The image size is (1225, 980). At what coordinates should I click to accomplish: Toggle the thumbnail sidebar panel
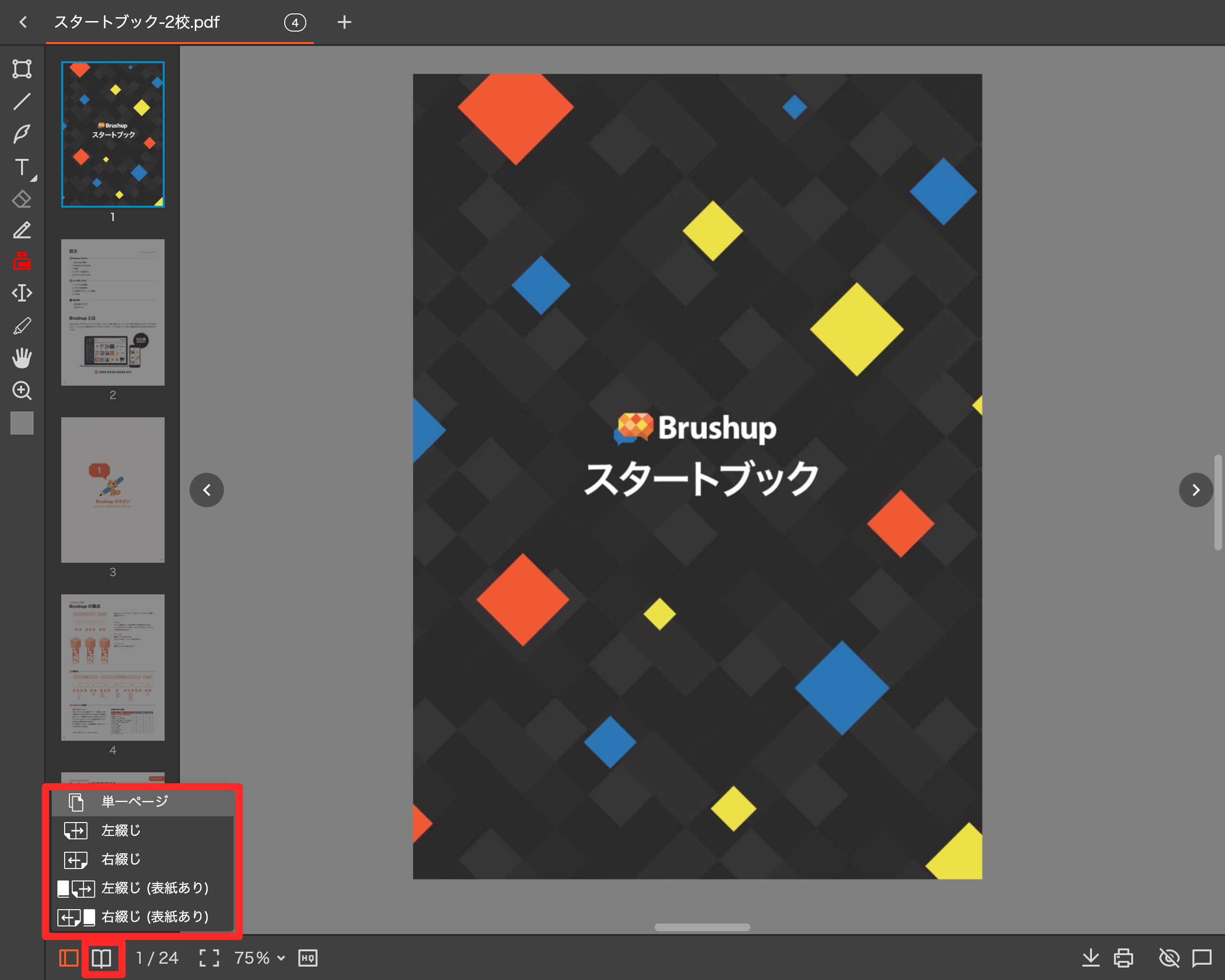[69, 958]
